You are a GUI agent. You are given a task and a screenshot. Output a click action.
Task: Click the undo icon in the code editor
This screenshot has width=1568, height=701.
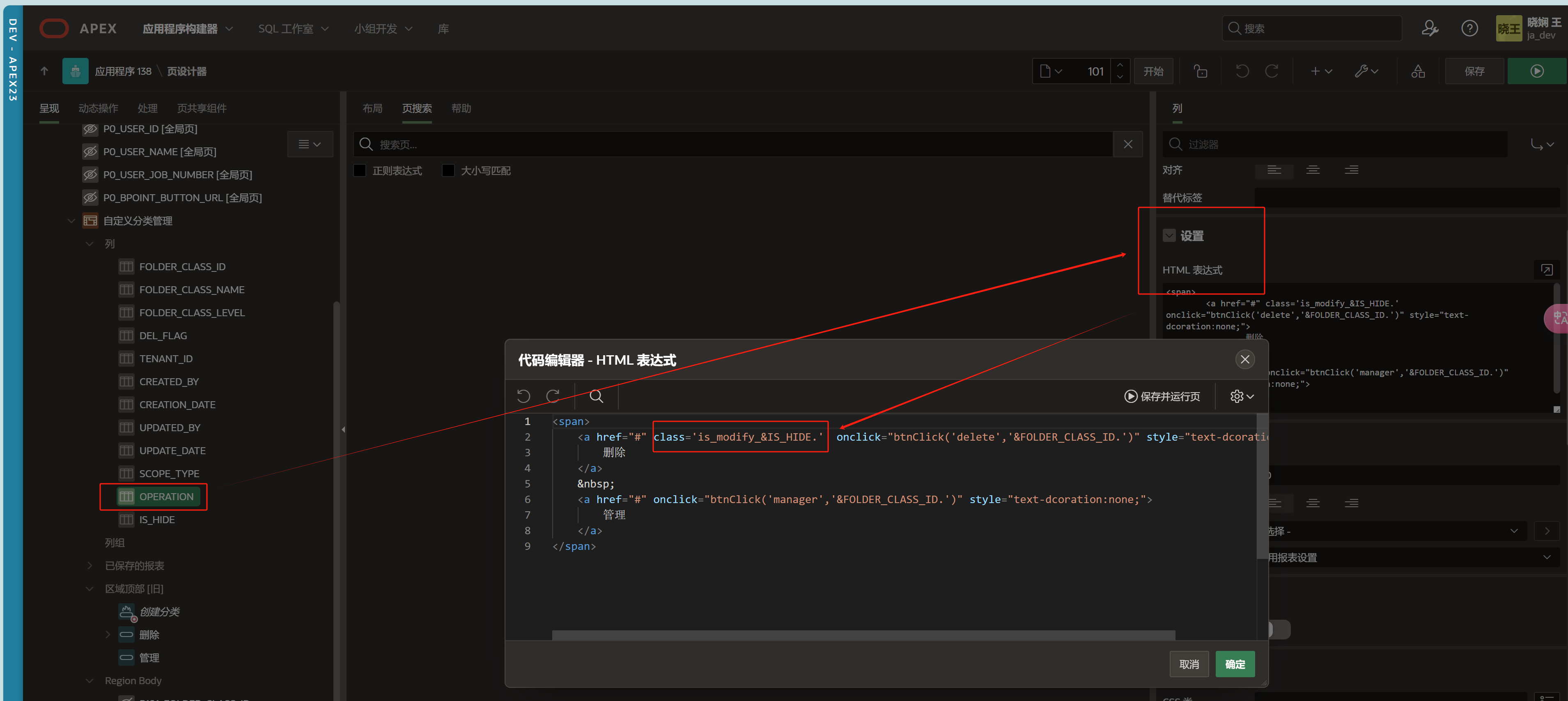point(523,396)
